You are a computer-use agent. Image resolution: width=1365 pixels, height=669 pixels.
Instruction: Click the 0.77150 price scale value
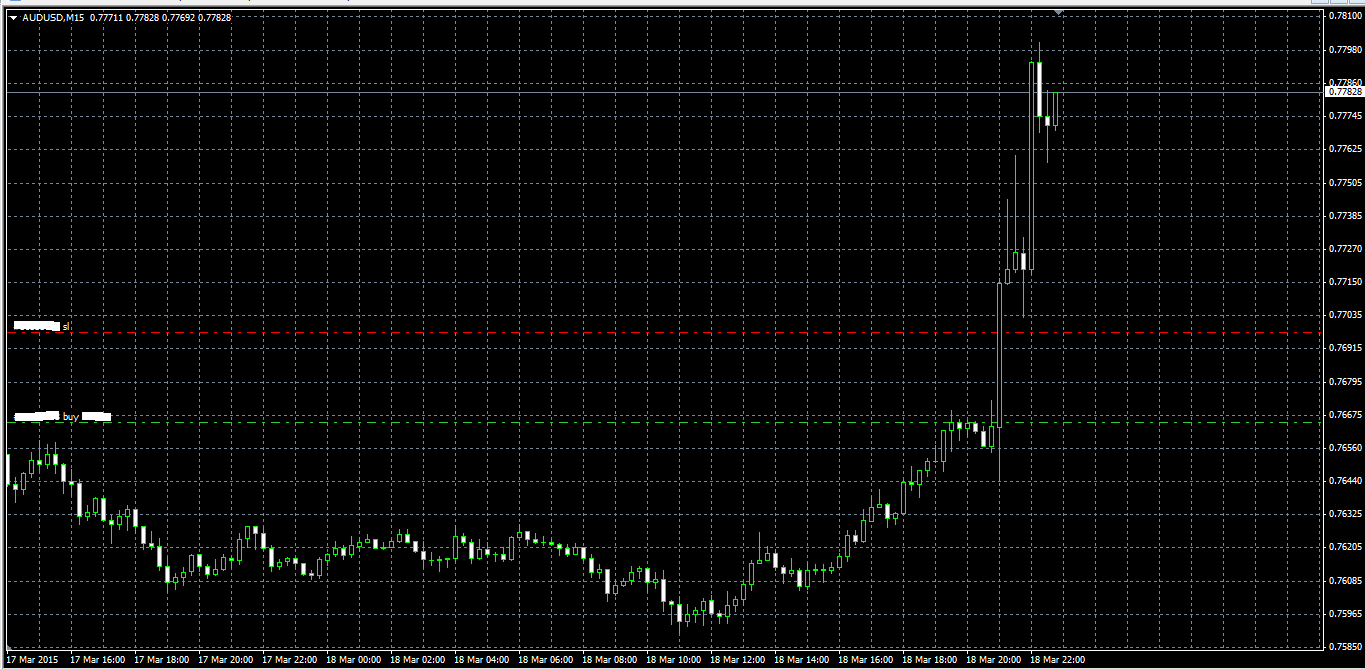coord(1346,282)
